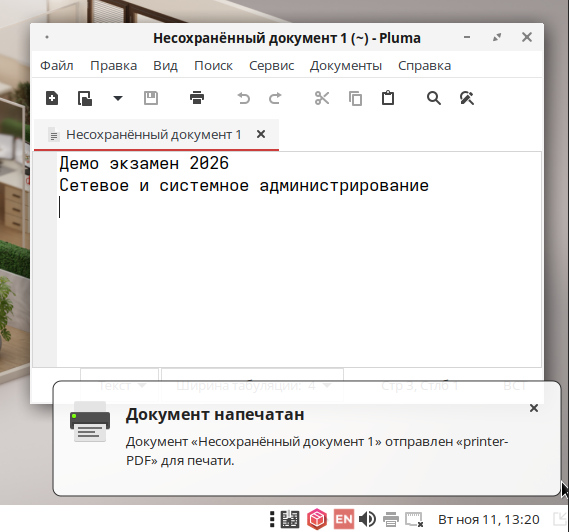Create a new document with toolbar icon
The width and height of the screenshot is (569, 532).
coord(52,98)
